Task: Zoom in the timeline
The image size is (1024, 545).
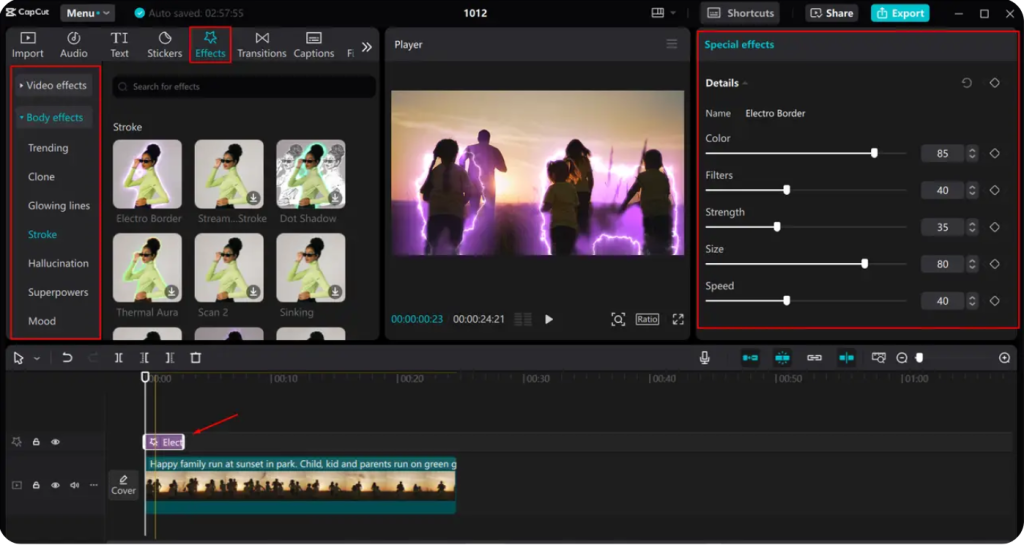Action: pos(1004,358)
